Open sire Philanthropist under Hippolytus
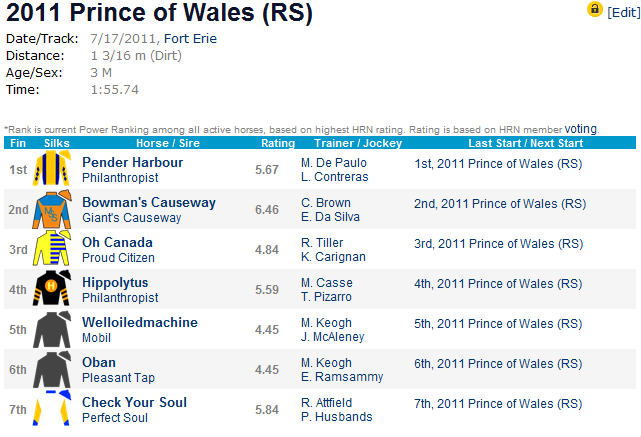The height and width of the screenshot is (437, 641). pyautogui.click(x=120, y=298)
